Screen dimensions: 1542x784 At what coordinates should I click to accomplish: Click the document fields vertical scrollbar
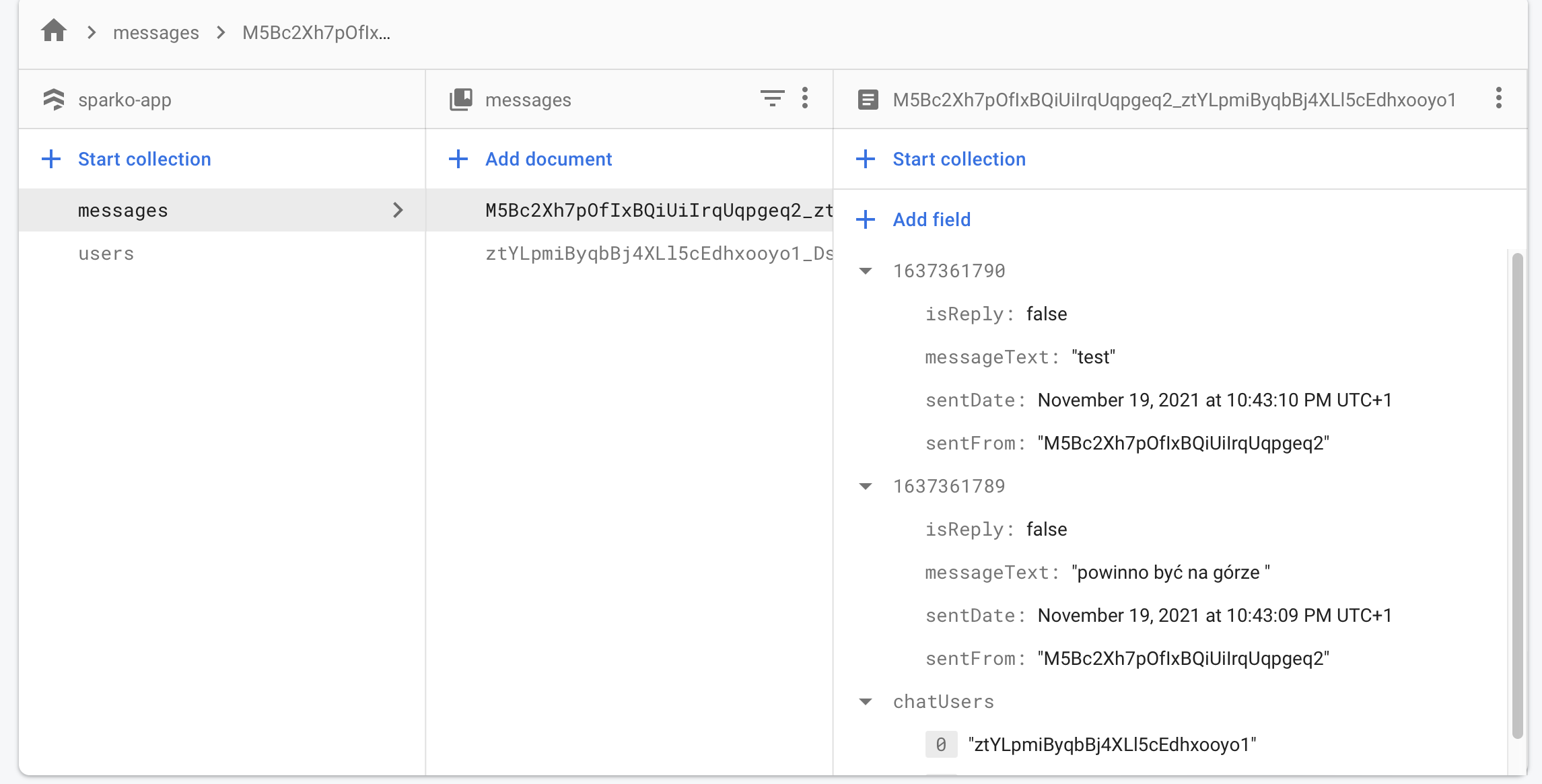1517,495
